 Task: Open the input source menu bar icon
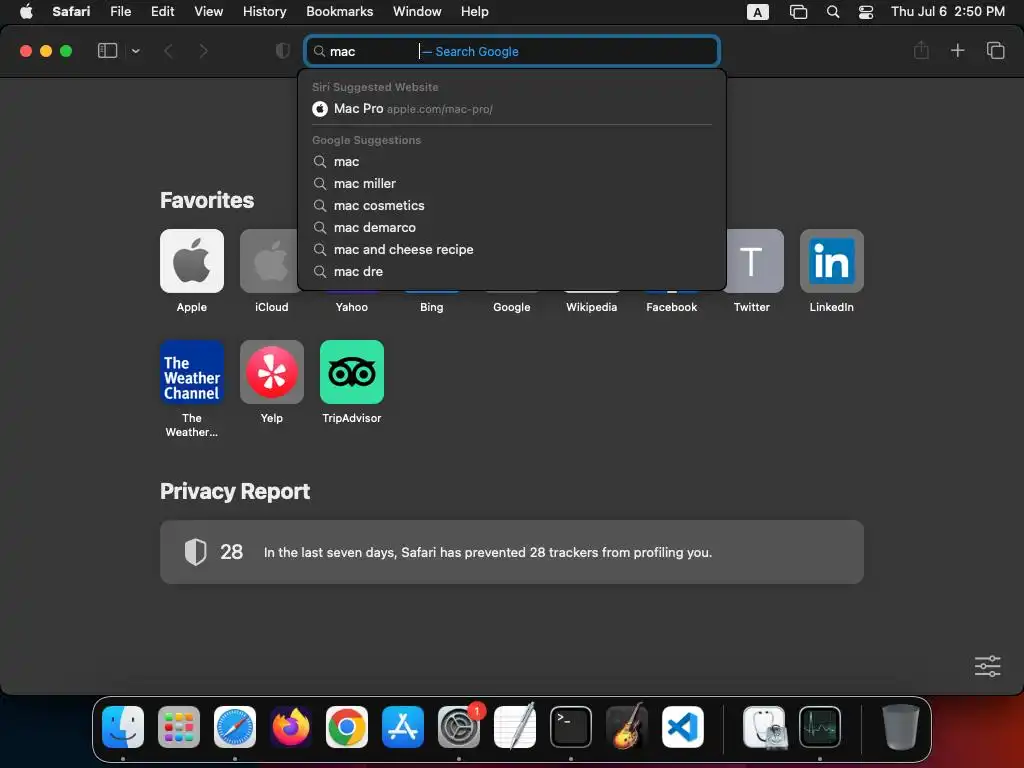pyautogui.click(x=758, y=12)
